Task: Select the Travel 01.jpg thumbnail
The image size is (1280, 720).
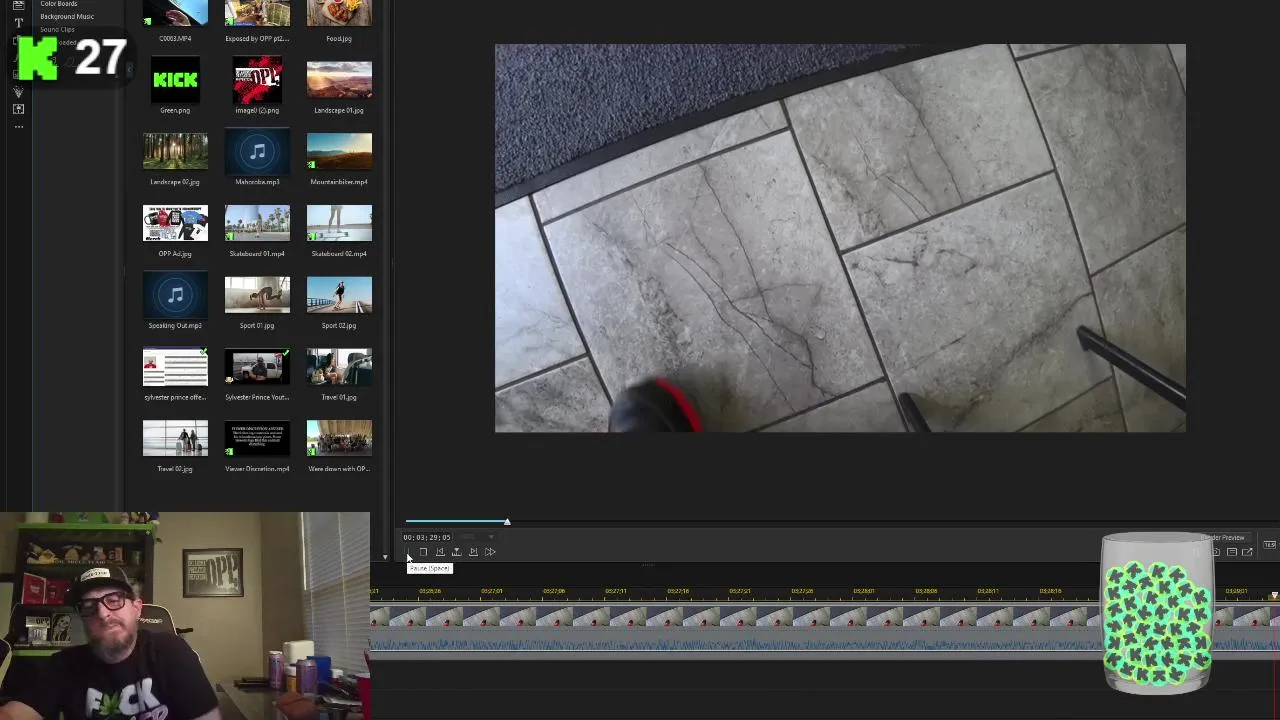Action: click(x=339, y=367)
